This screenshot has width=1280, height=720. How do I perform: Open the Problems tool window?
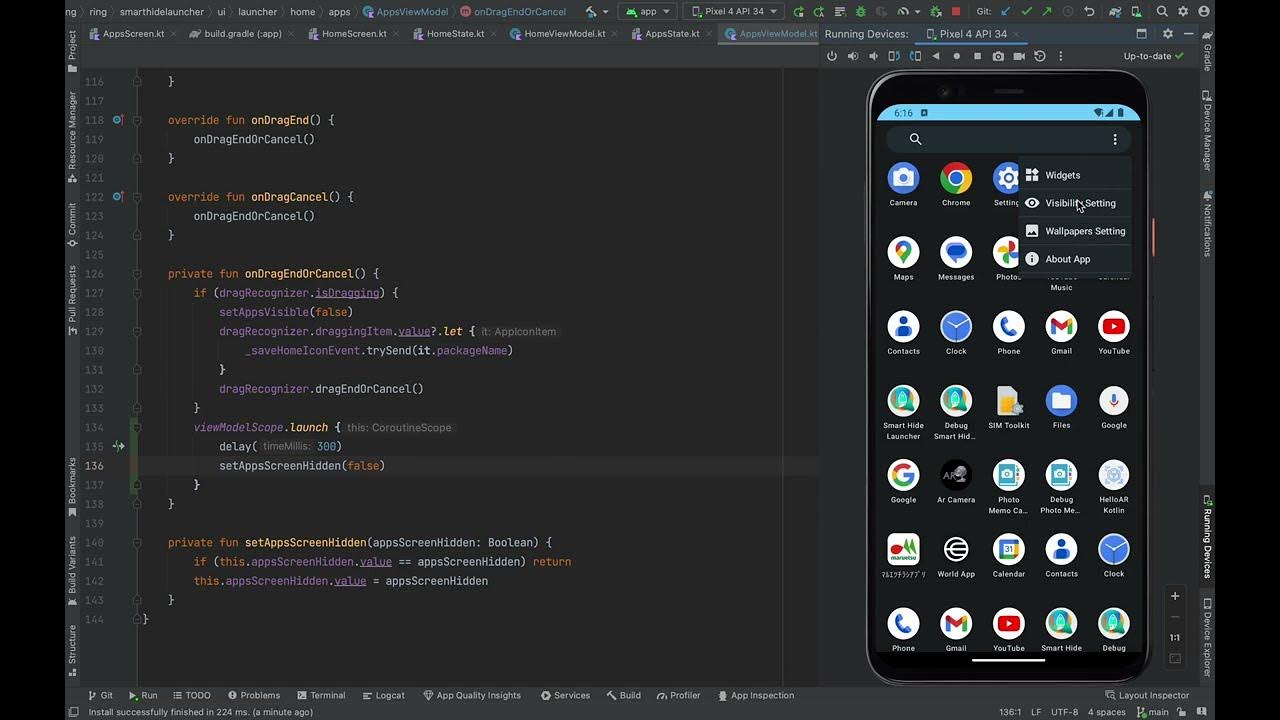click(x=254, y=696)
